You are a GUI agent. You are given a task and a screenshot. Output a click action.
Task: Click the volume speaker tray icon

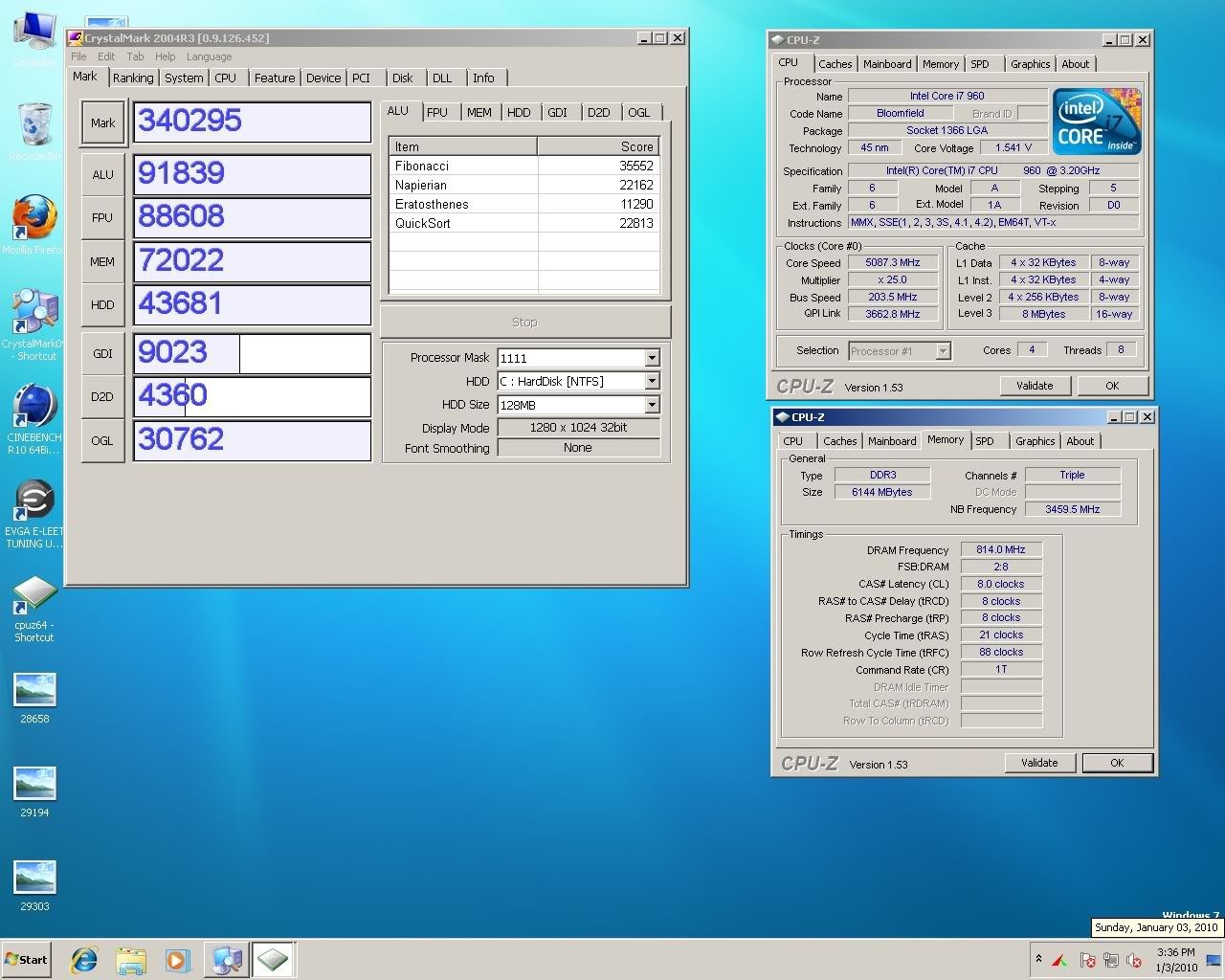pos(1134,960)
